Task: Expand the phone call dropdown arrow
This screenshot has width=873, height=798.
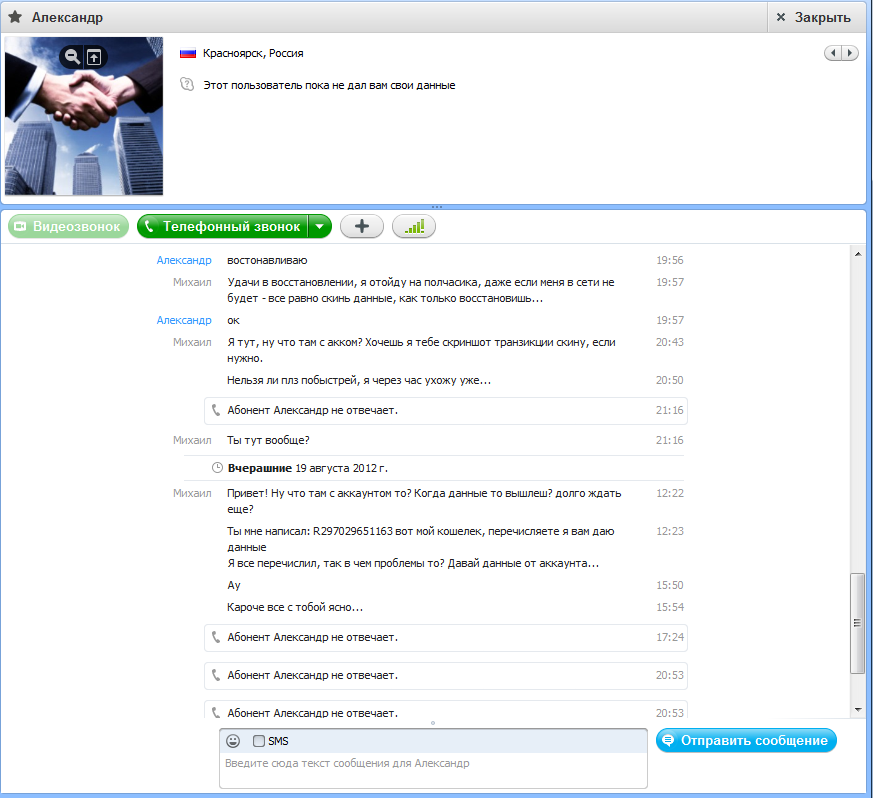Action: (320, 227)
